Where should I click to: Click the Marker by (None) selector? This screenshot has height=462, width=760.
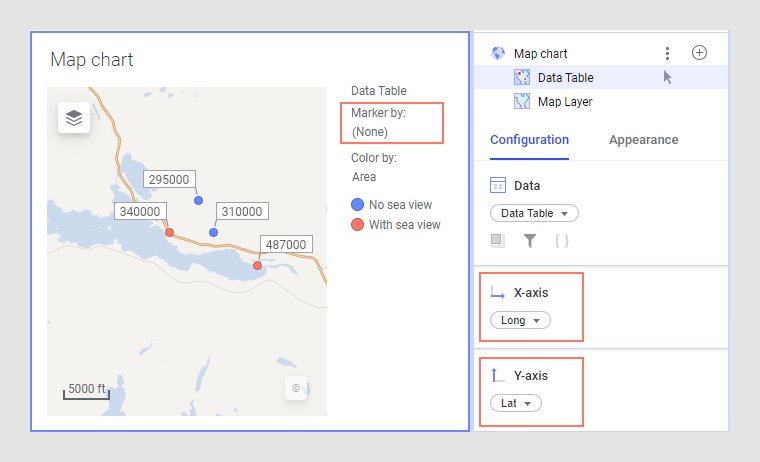[369, 131]
